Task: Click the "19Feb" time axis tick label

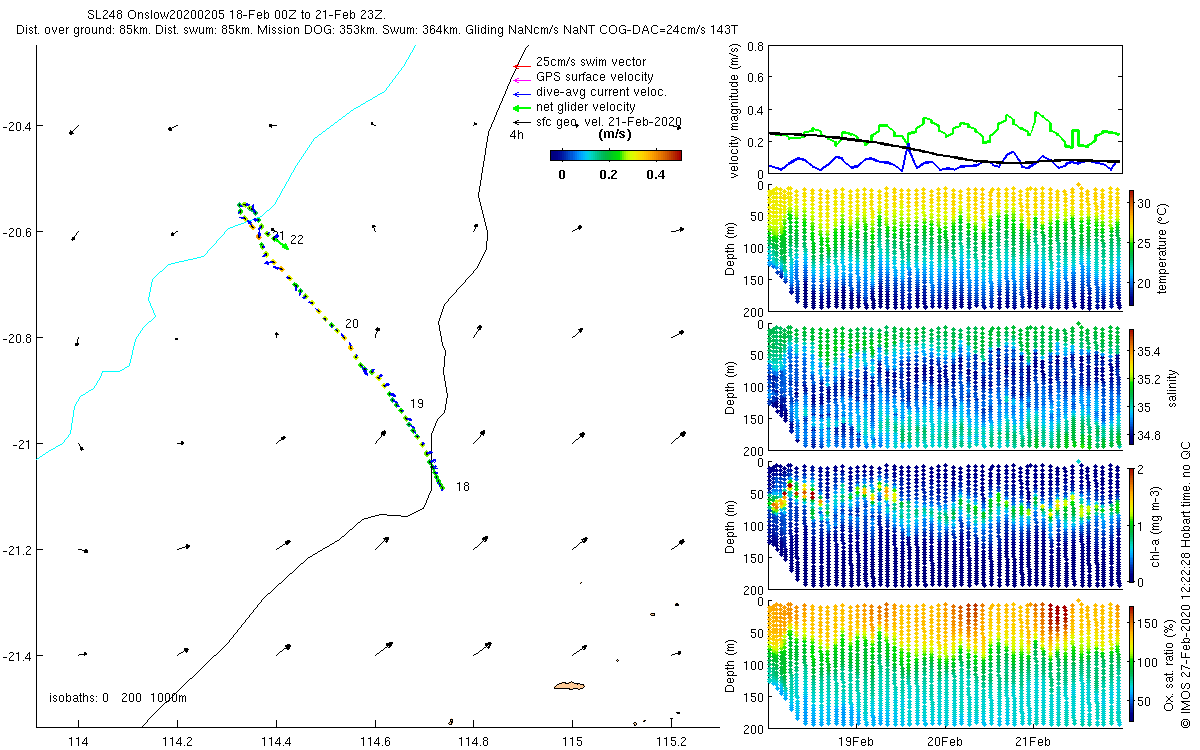Action: [x=857, y=742]
